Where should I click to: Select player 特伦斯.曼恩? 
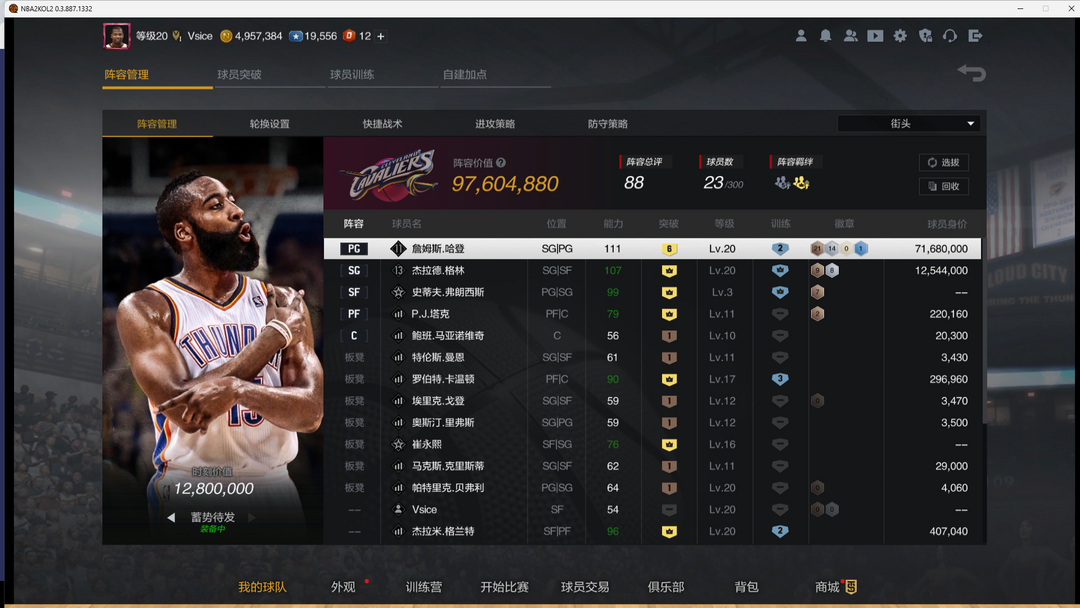coord(438,357)
